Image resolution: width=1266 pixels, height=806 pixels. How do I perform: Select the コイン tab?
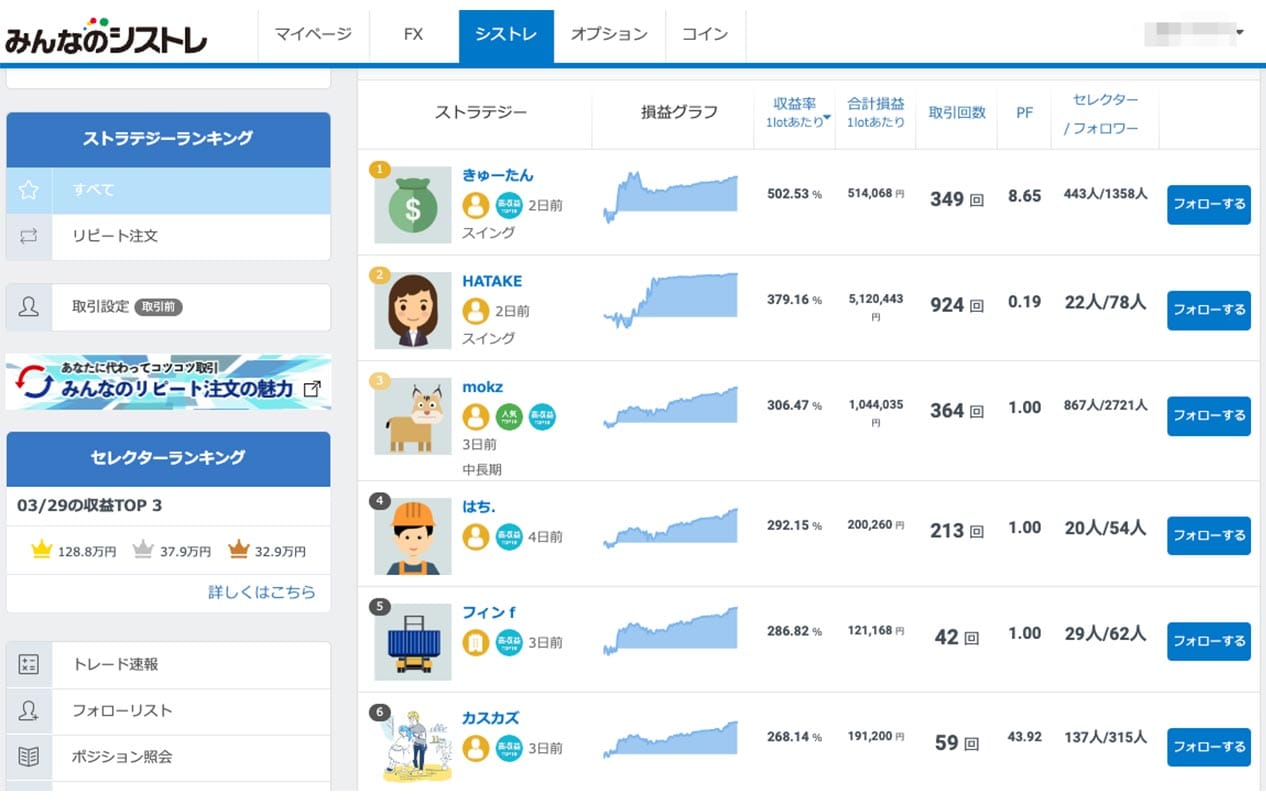coord(704,35)
